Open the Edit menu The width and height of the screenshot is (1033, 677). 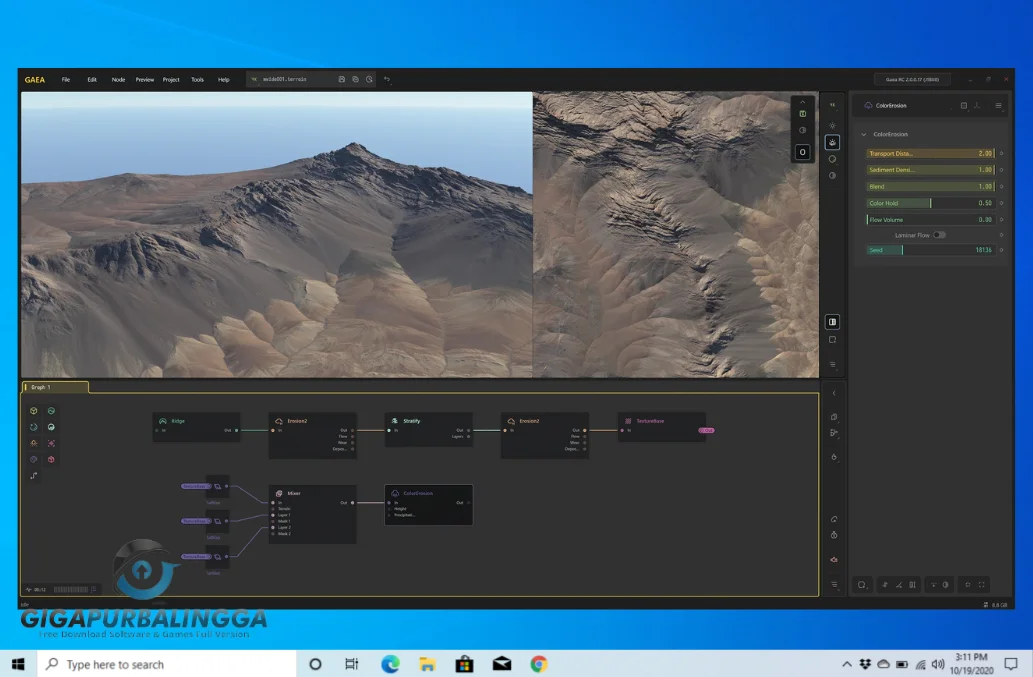[x=92, y=80]
